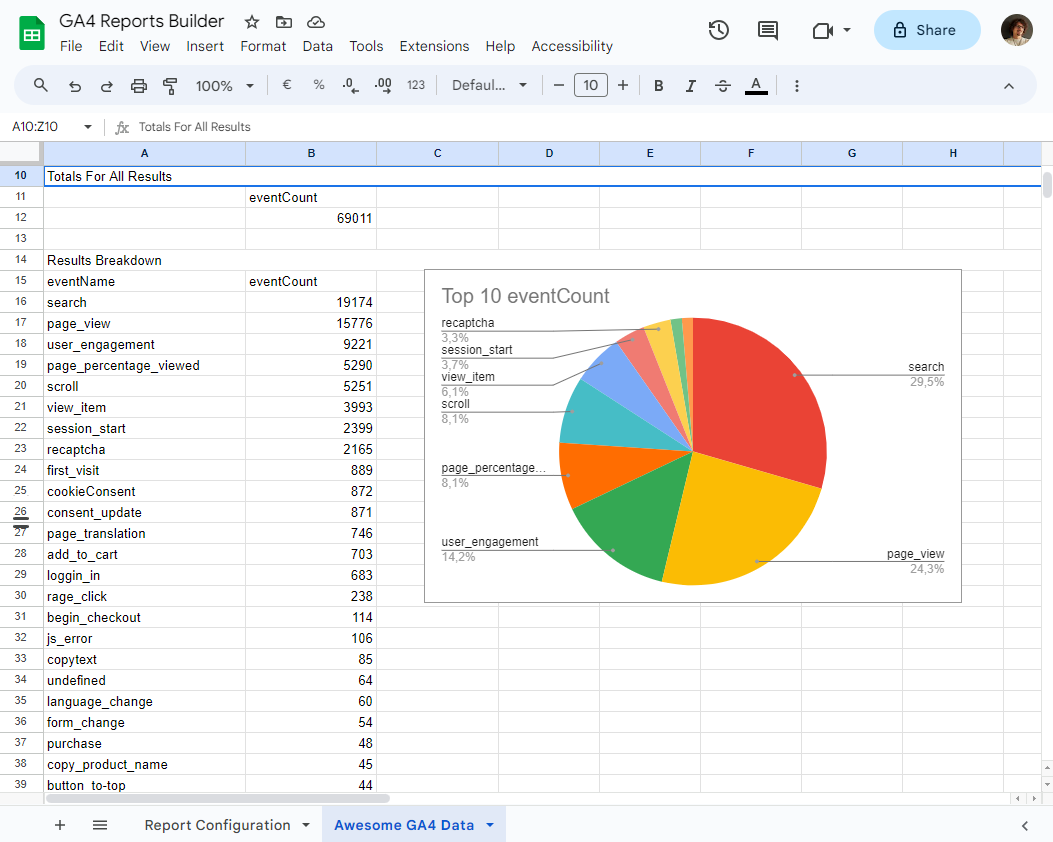Open the zoom 100% dropdown
1053x842 pixels.
[224, 86]
